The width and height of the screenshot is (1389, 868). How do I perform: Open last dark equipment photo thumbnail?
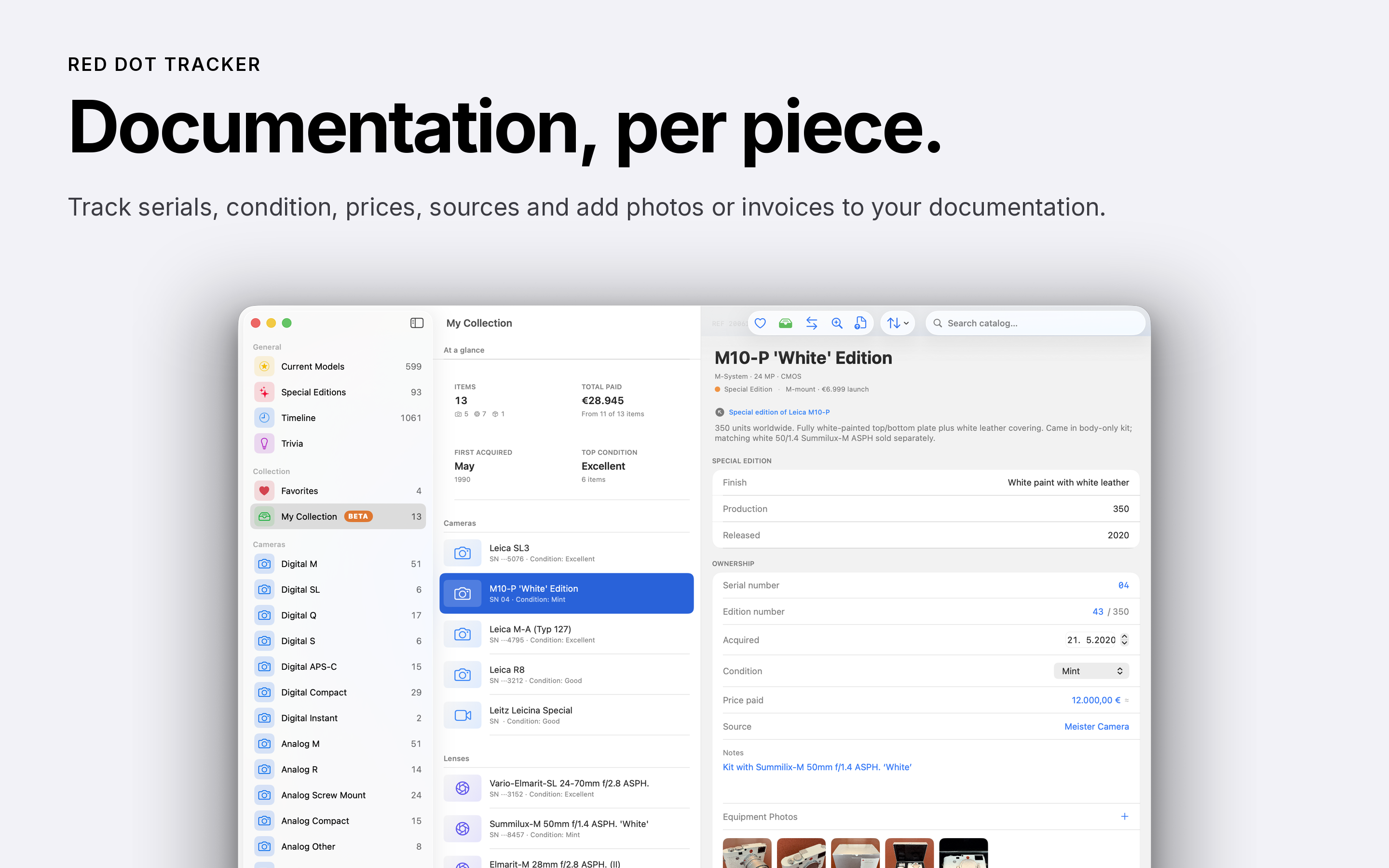click(x=963, y=853)
